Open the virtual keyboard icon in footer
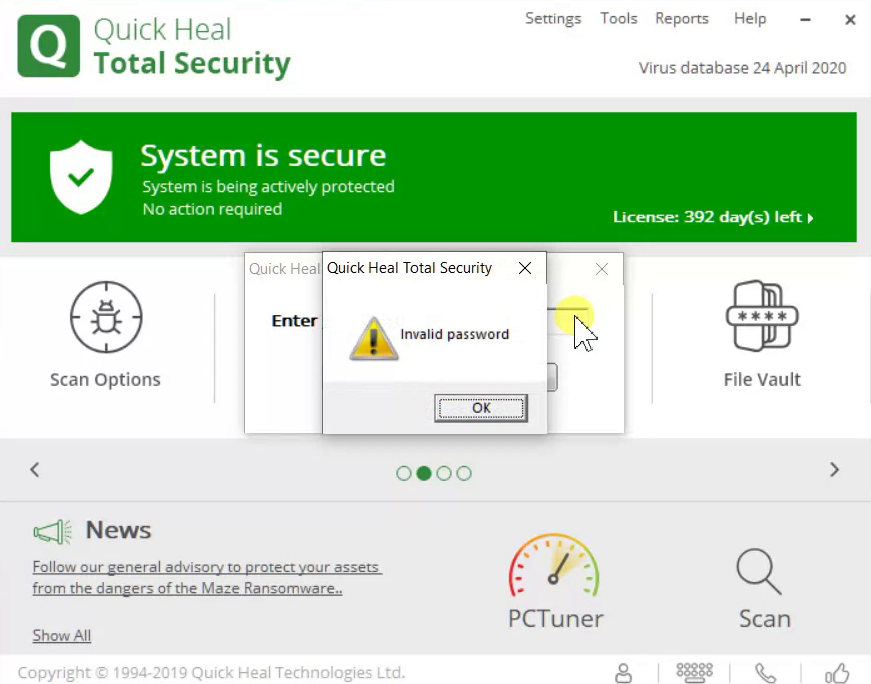 pos(694,672)
